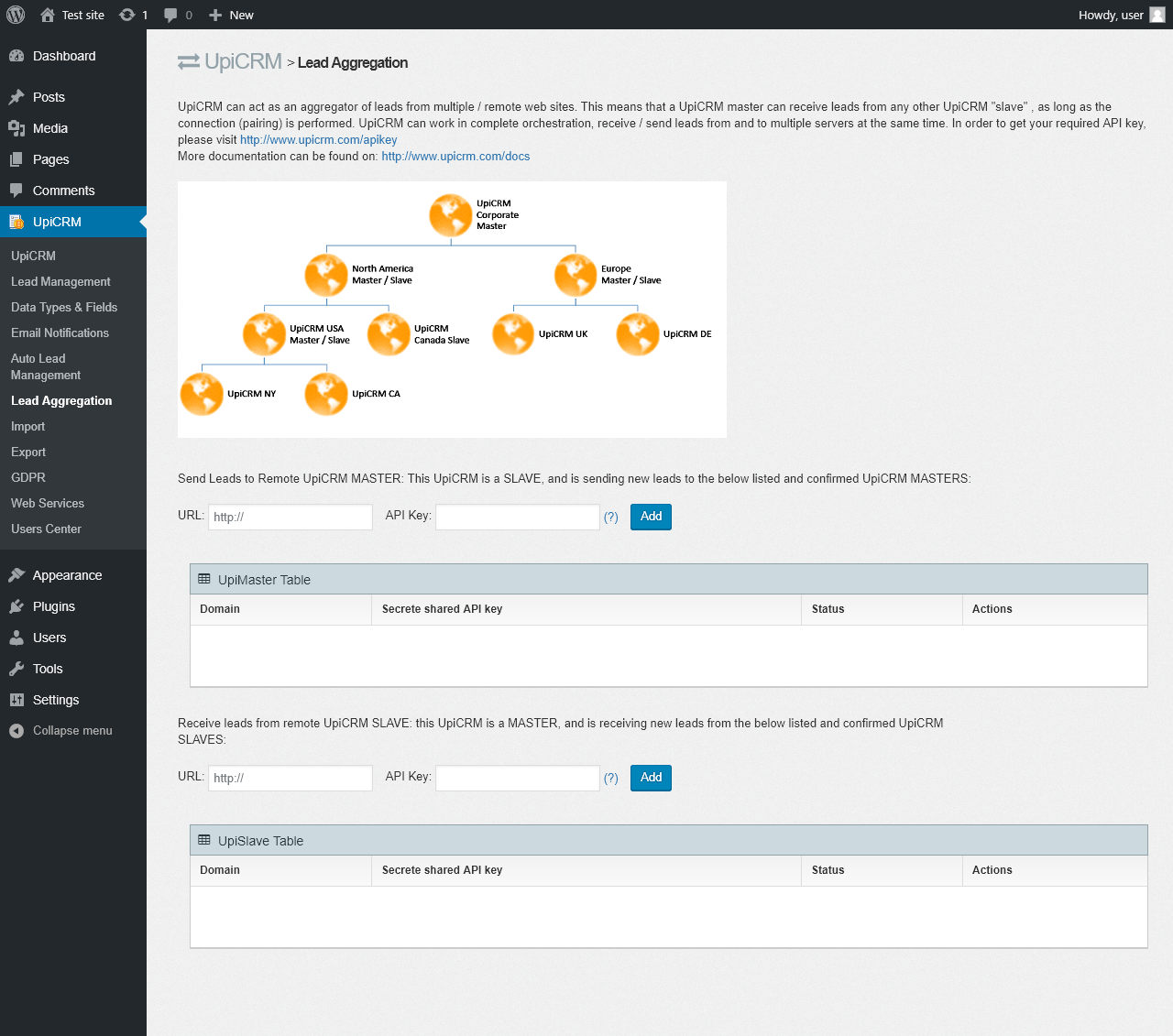Expand the Howdy, user account menu
The image size is (1173, 1036).
[x=1111, y=15]
